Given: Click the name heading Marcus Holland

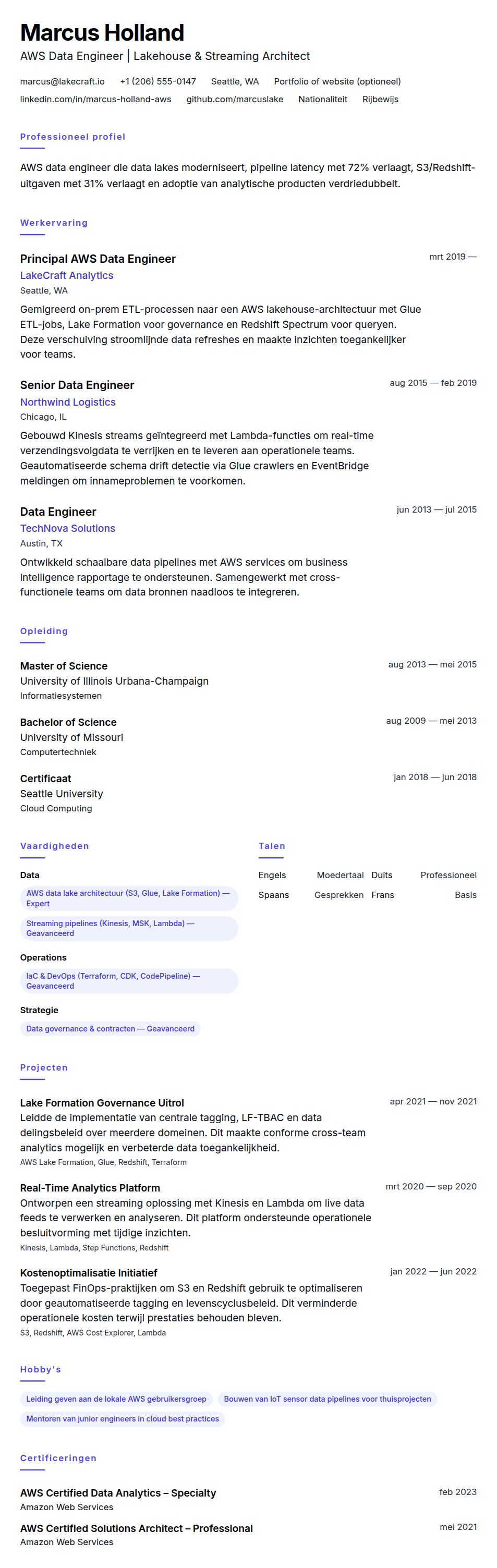Looking at the screenshot, I should (x=102, y=32).
